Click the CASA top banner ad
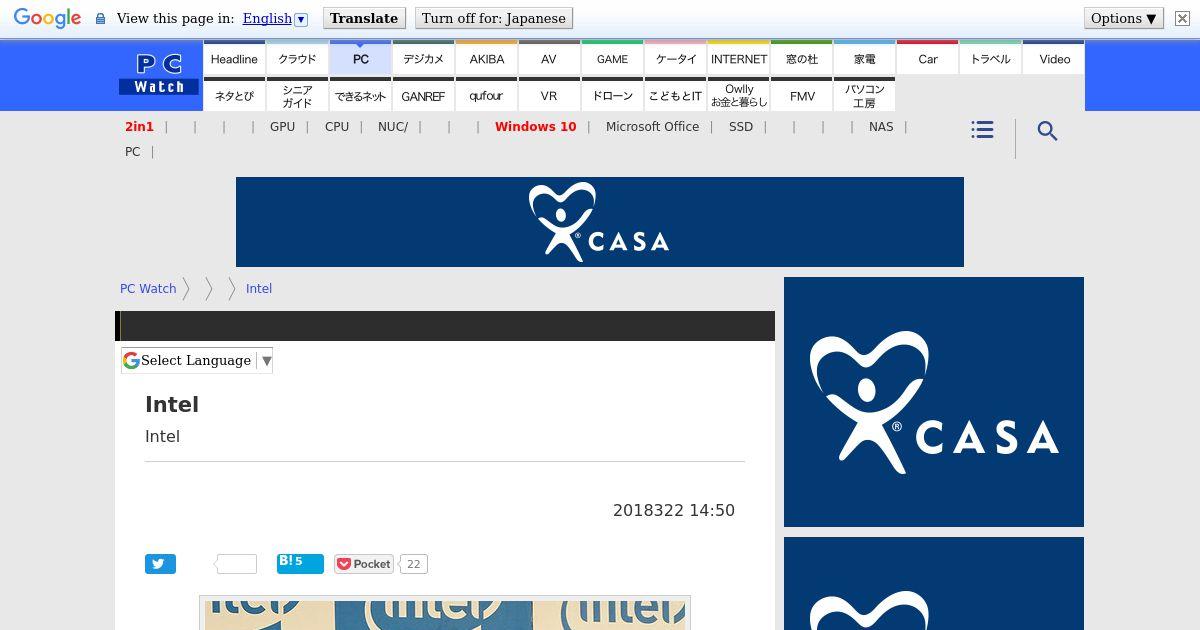The width and height of the screenshot is (1200, 630). point(600,222)
